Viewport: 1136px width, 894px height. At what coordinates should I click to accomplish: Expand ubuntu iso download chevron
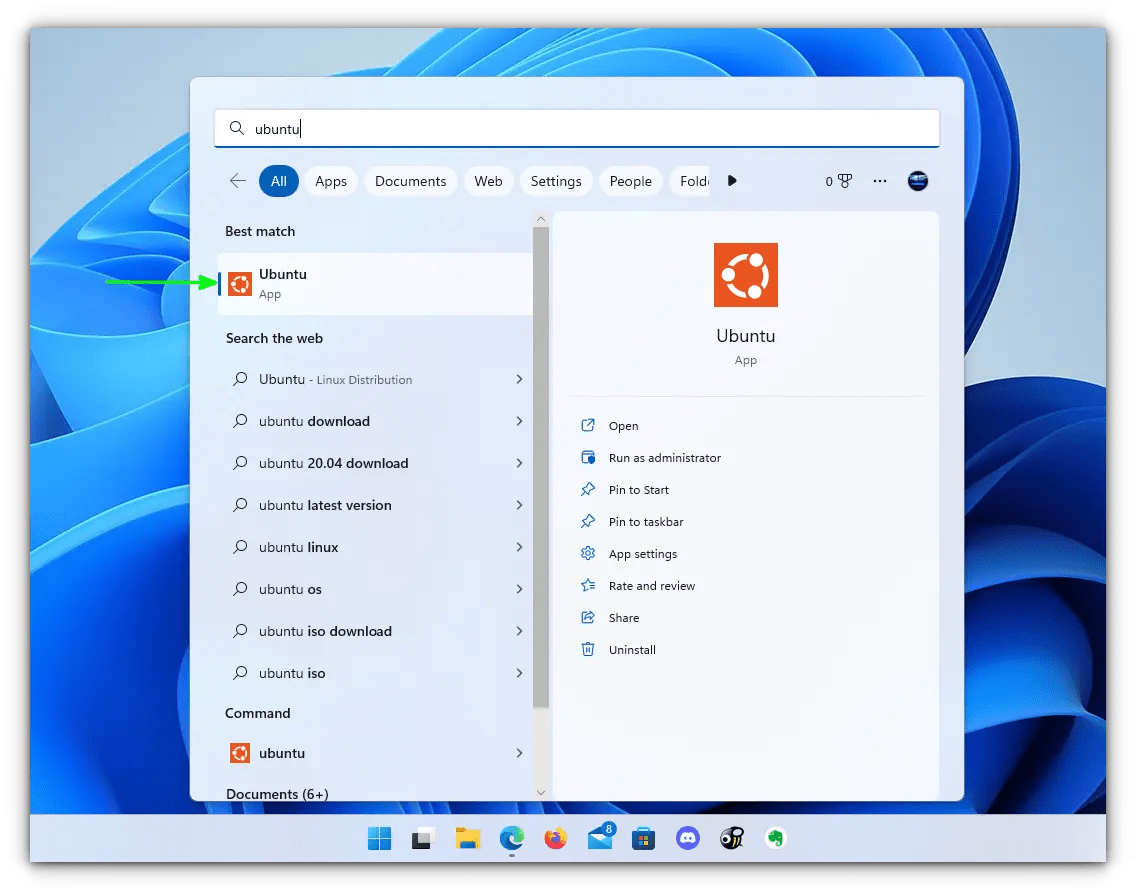coord(519,631)
